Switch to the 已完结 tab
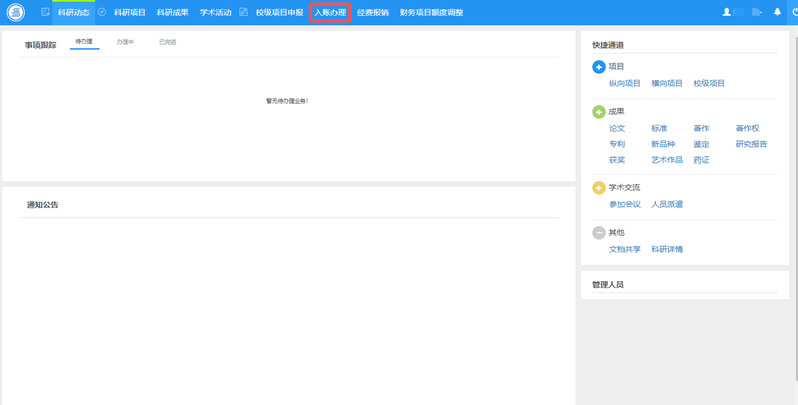This screenshot has width=798, height=405. 167,42
